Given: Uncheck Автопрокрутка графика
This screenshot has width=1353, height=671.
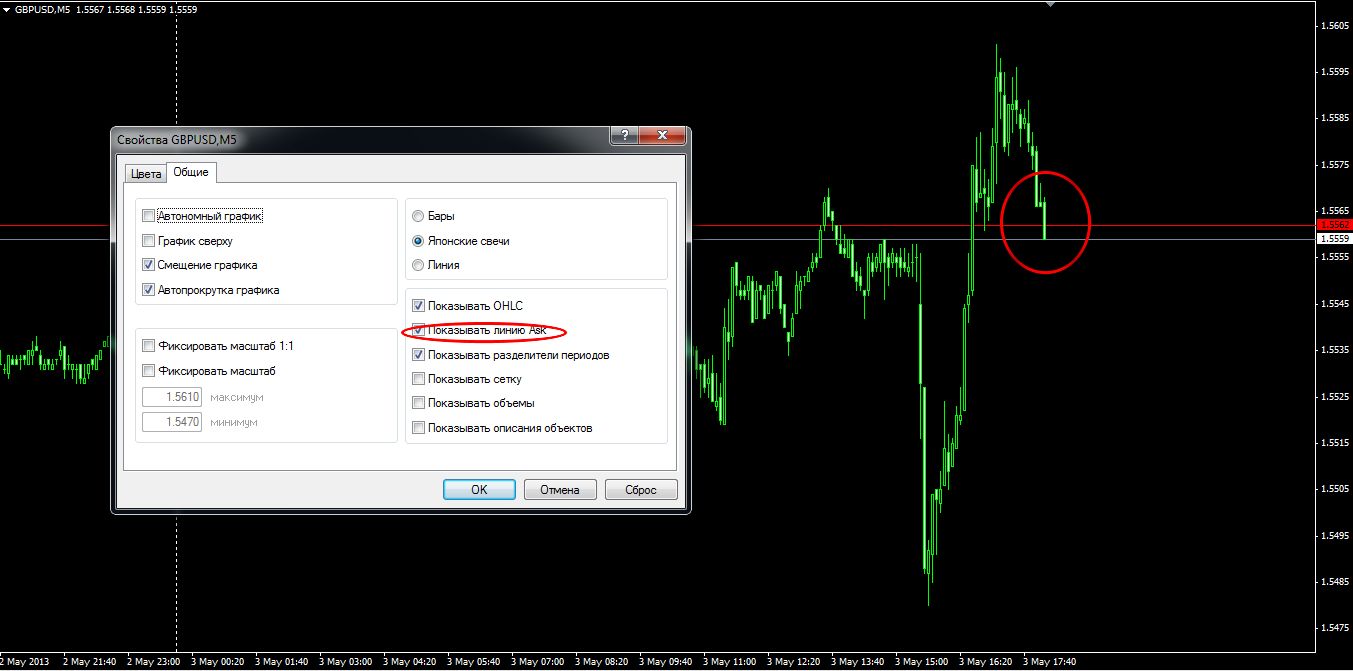Looking at the screenshot, I should pyautogui.click(x=149, y=290).
